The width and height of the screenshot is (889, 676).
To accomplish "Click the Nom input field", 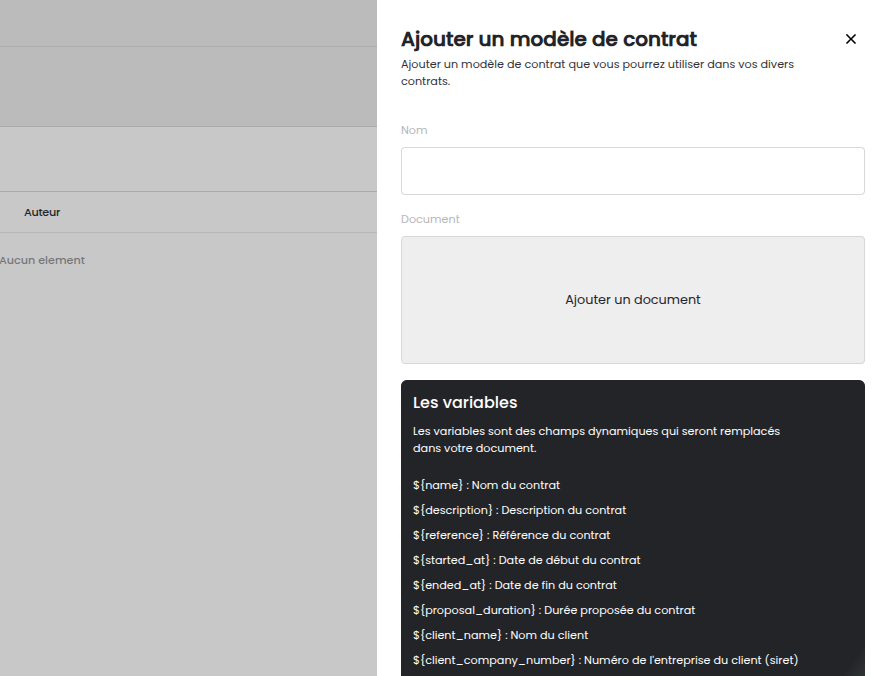I will [x=632, y=171].
